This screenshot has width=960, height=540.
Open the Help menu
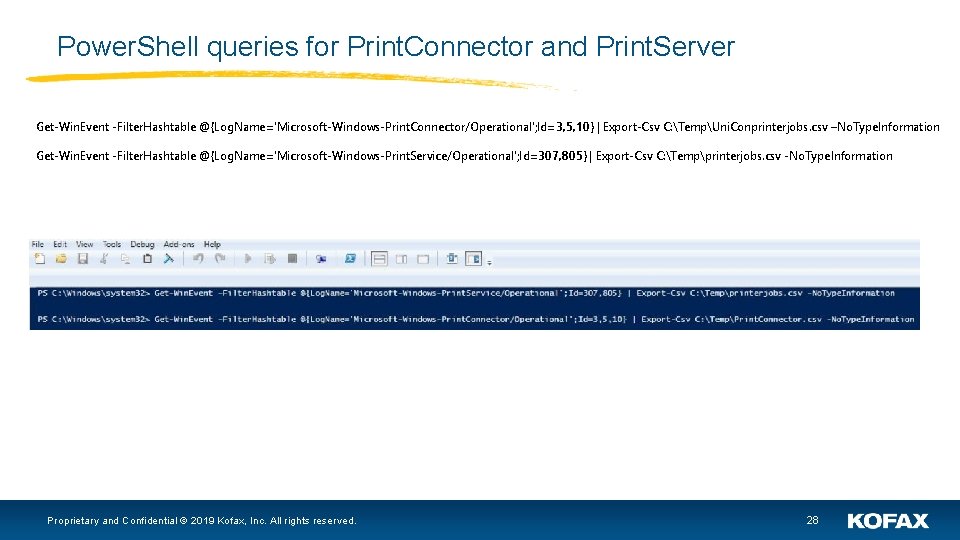212,244
